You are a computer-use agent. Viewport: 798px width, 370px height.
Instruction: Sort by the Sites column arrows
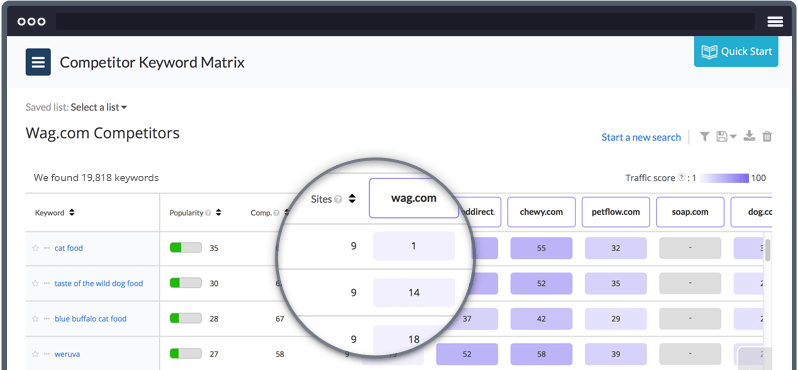[352, 199]
